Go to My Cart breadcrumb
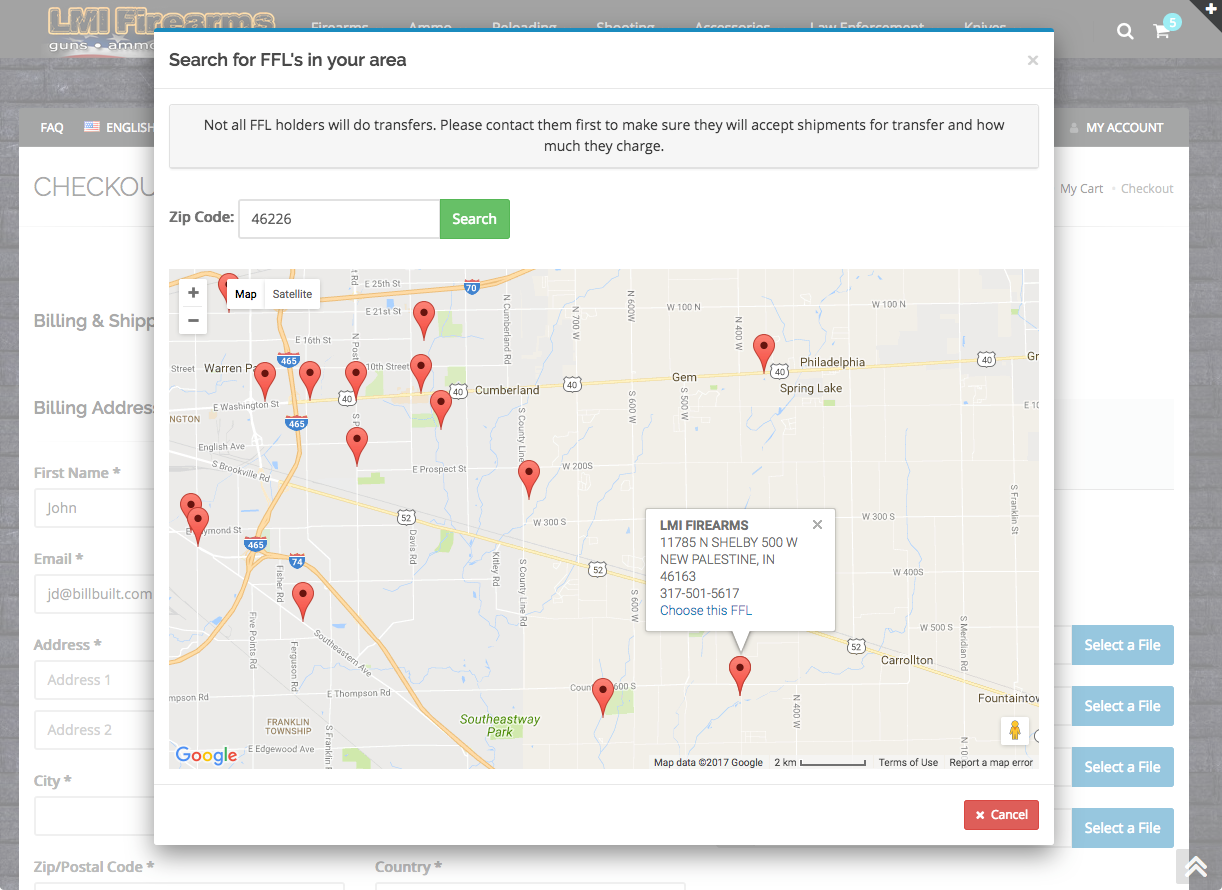 (x=1081, y=188)
